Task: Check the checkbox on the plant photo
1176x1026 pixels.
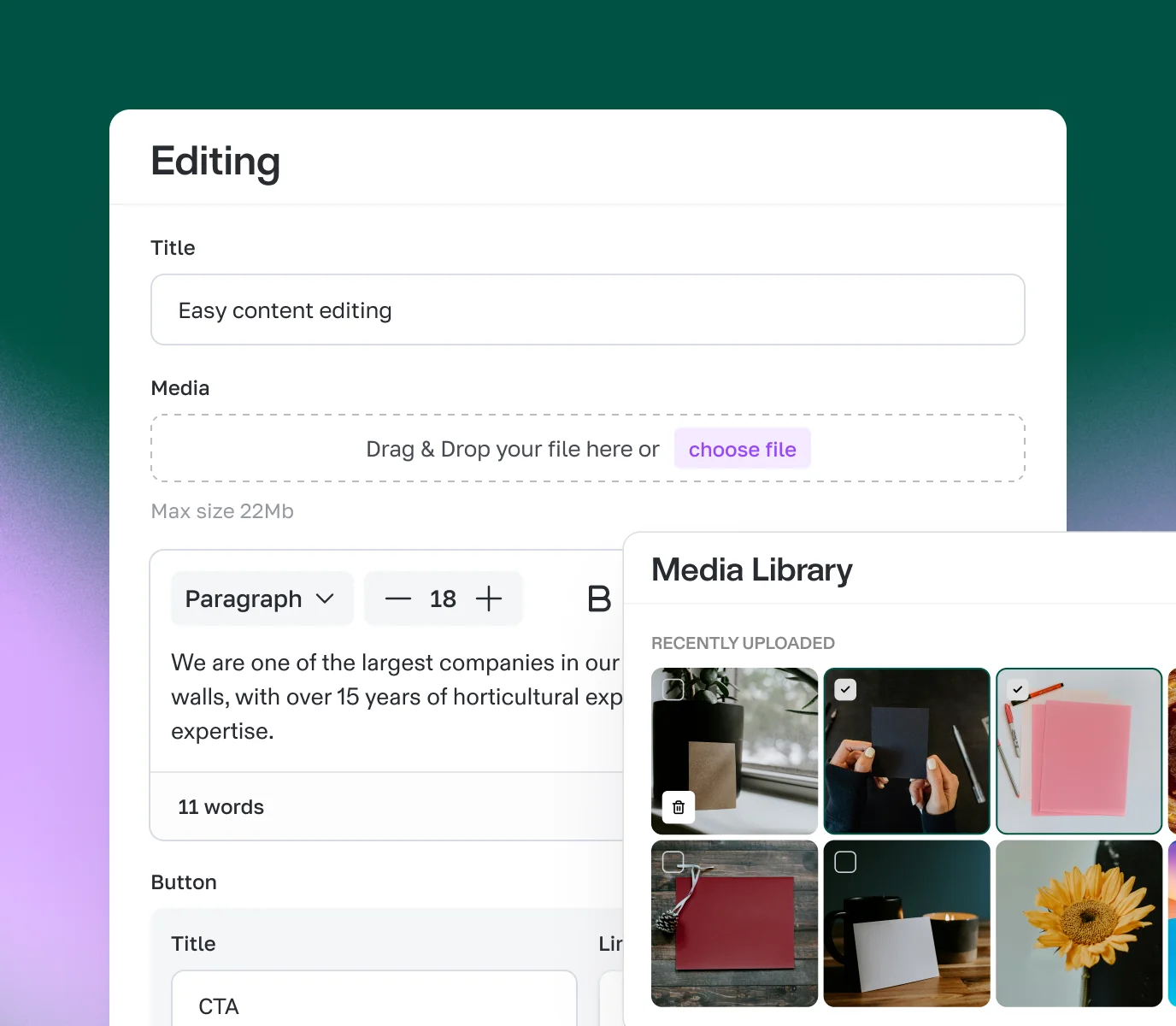Action: click(x=673, y=689)
